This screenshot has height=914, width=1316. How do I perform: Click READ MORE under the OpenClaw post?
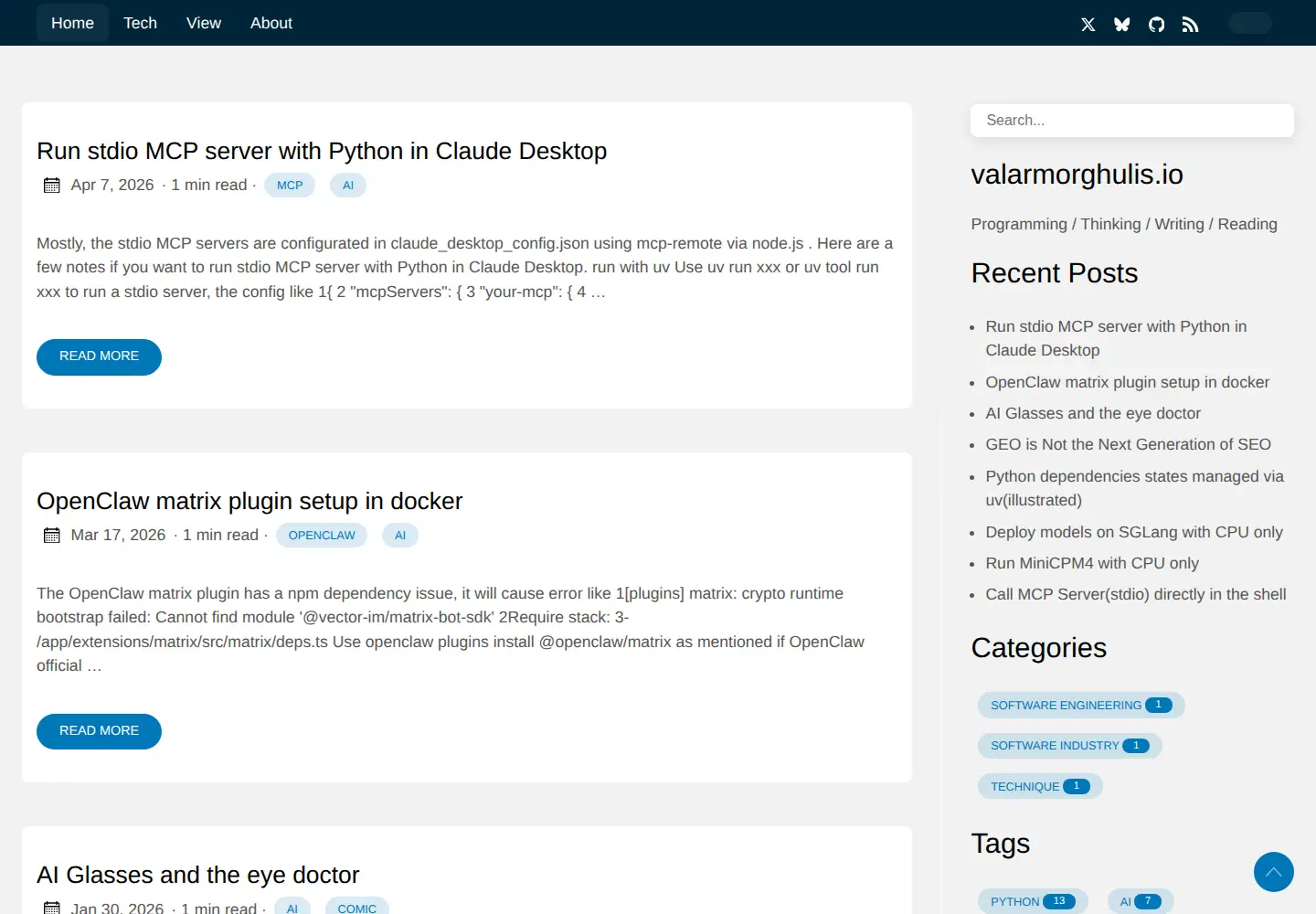click(99, 731)
